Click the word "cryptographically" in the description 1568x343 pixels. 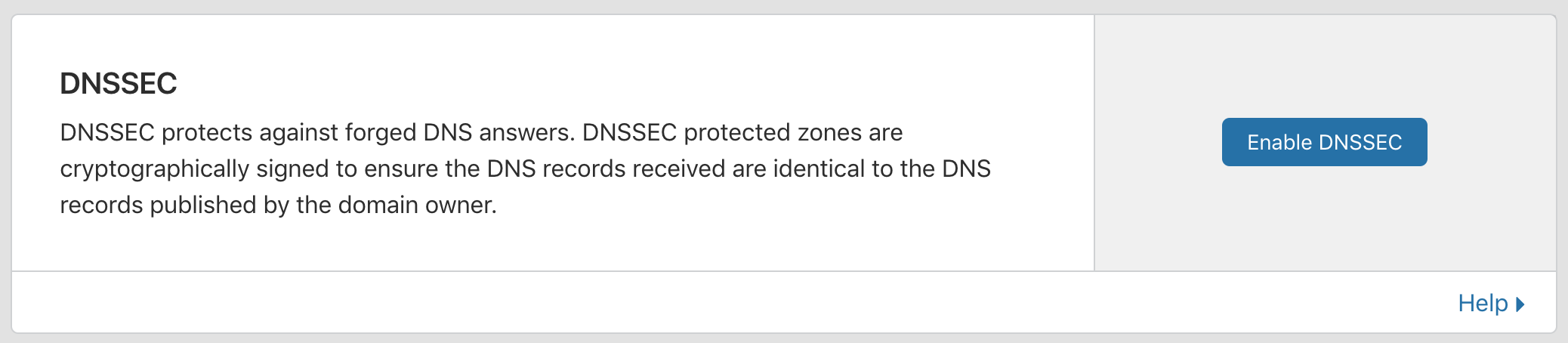click(154, 168)
